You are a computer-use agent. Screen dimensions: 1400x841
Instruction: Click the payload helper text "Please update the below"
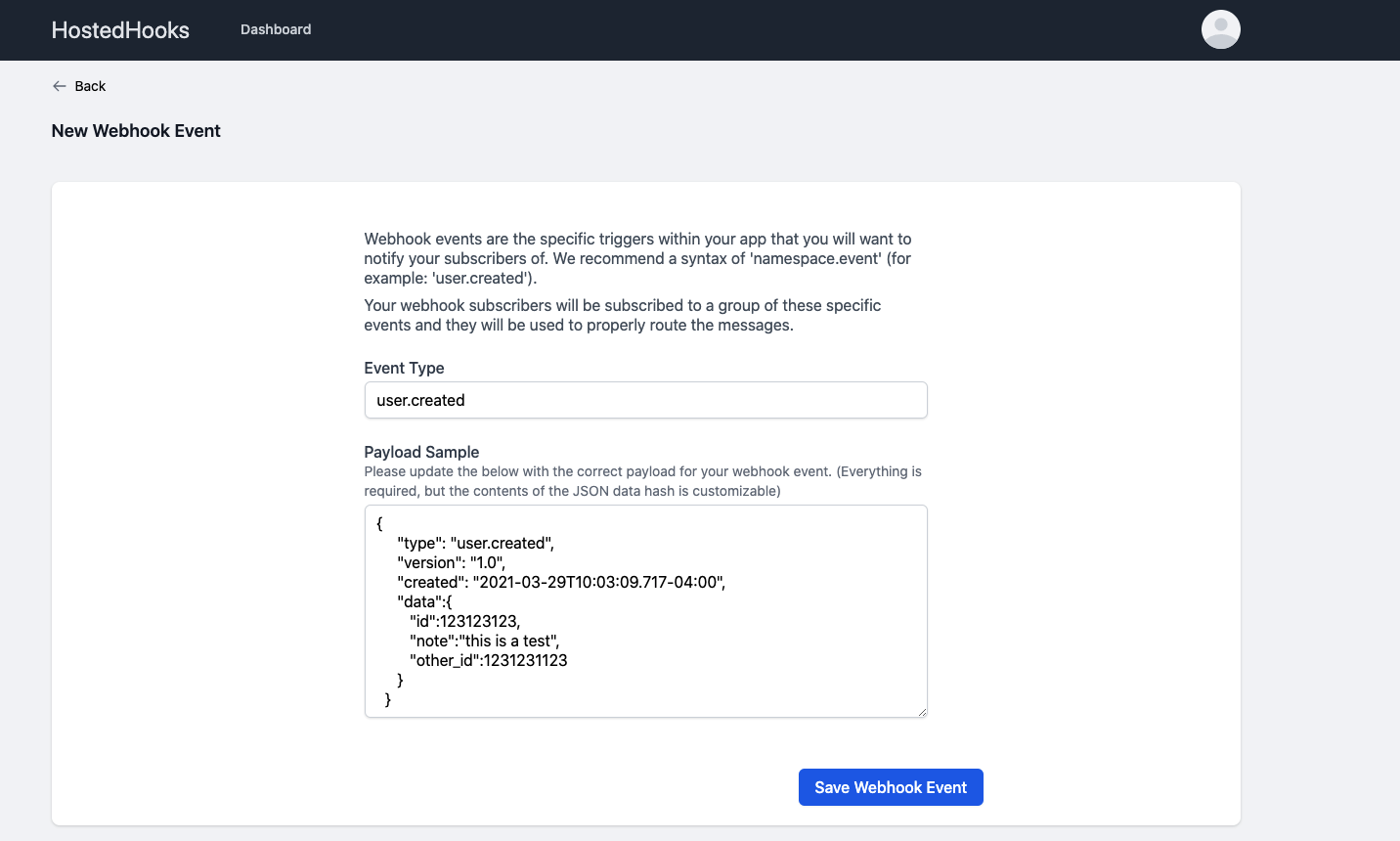[x=643, y=481]
